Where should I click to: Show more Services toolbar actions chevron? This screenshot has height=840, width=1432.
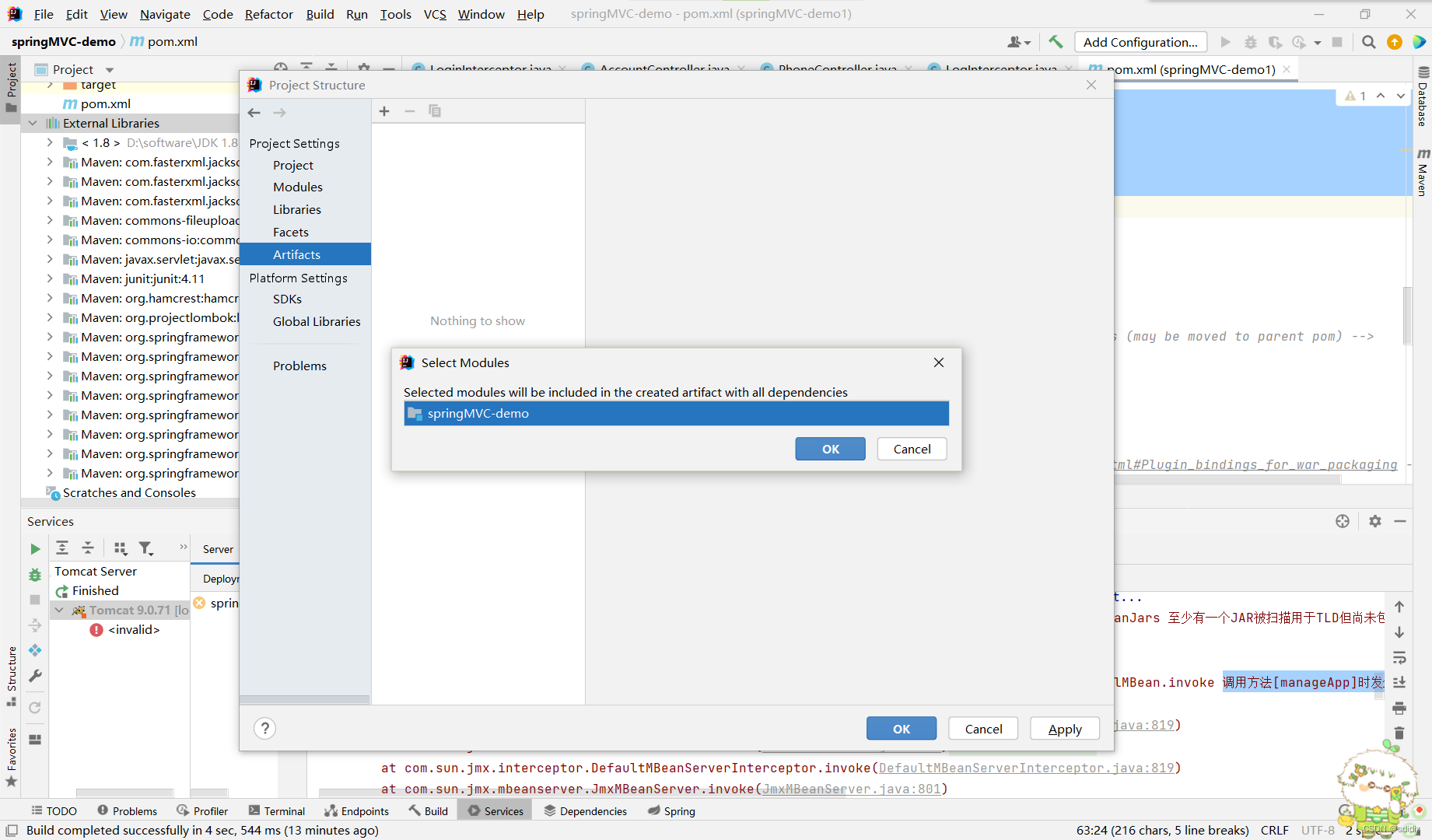[183, 547]
